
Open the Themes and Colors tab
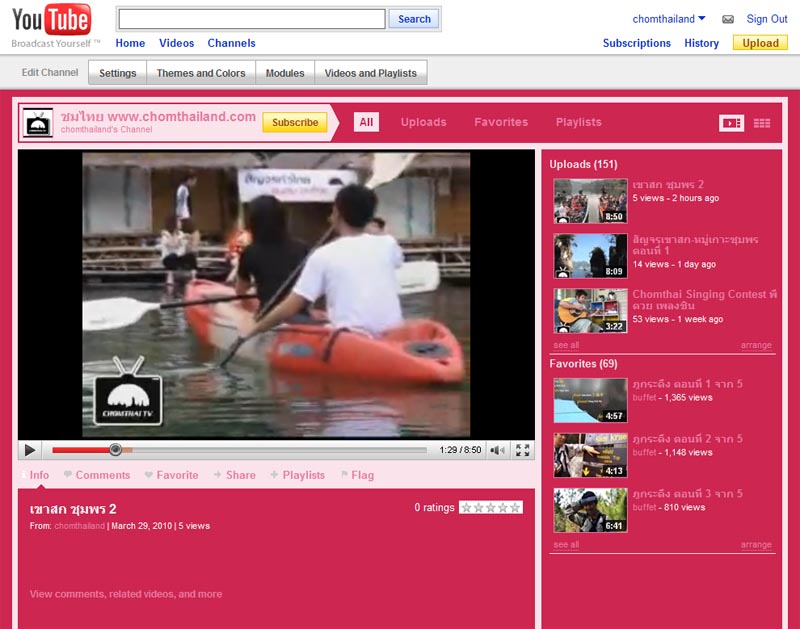201,73
